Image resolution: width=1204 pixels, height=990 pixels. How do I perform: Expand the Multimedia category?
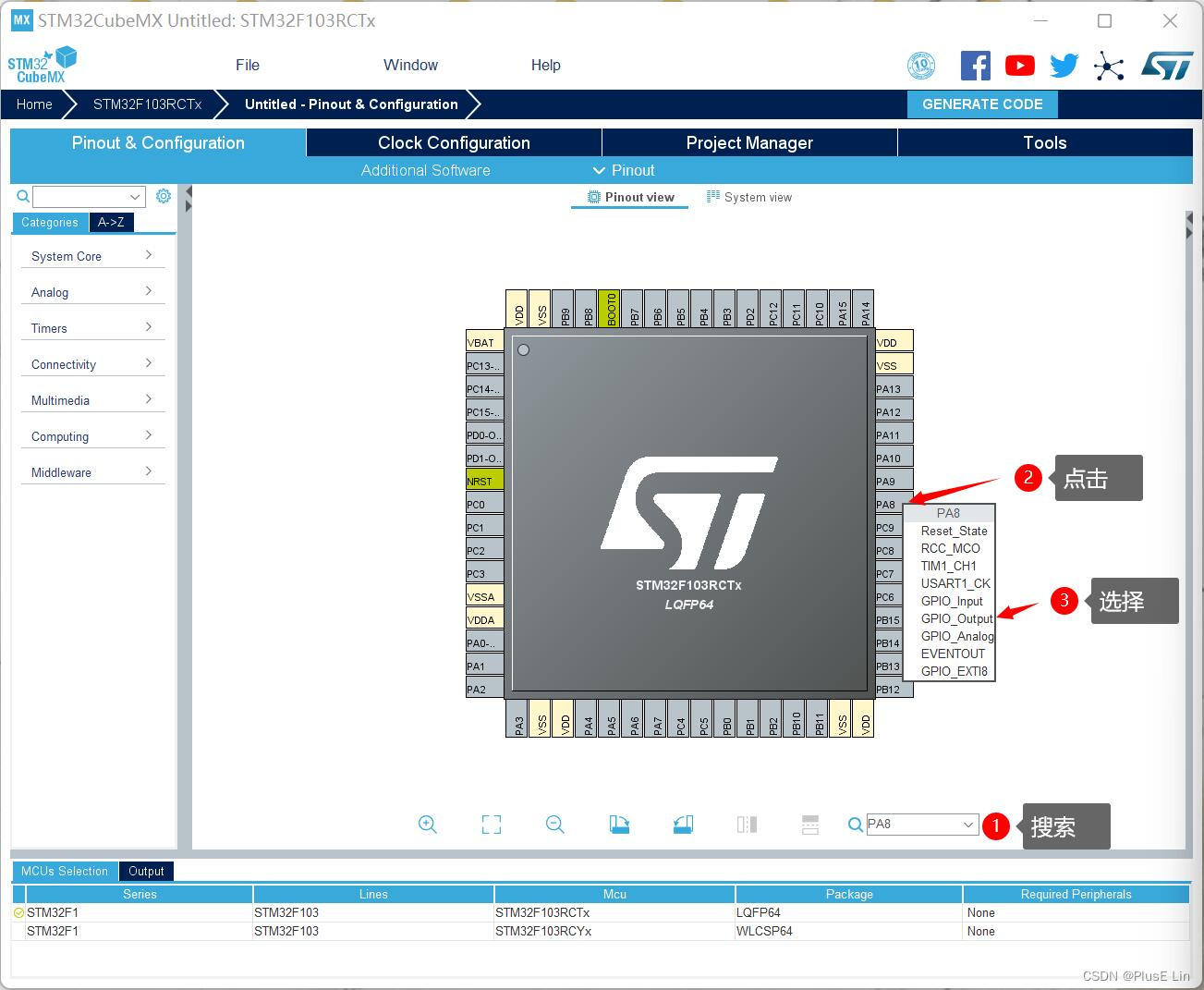tap(92, 400)
